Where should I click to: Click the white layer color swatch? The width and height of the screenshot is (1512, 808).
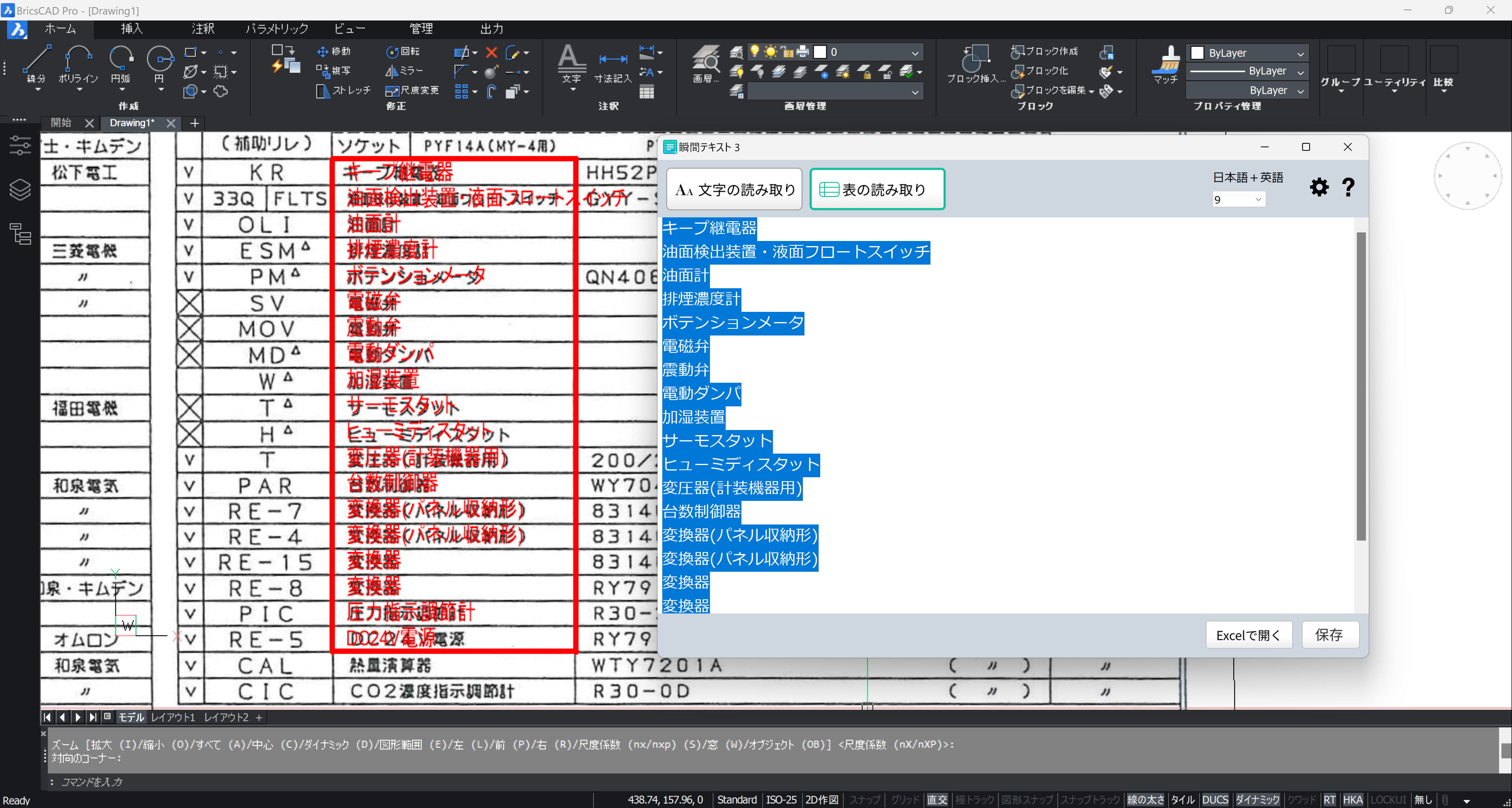coord(820,52)
